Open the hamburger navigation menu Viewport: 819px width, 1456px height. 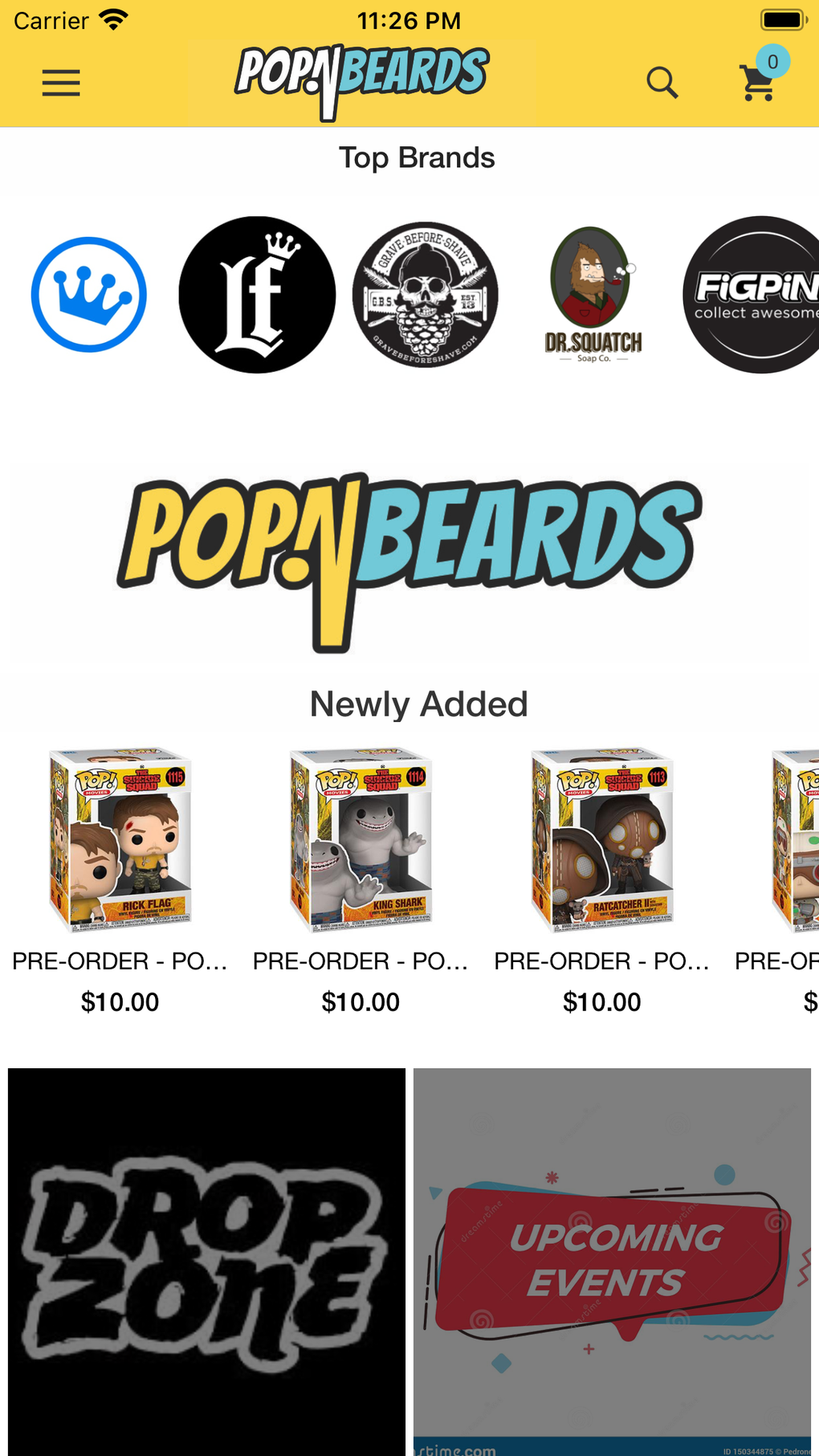click(61, 83)
